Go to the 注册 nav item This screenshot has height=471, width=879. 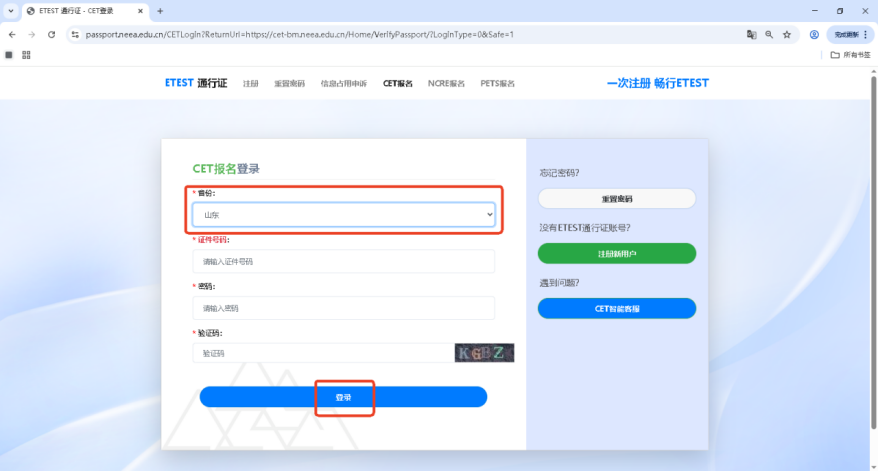(250, 84)
